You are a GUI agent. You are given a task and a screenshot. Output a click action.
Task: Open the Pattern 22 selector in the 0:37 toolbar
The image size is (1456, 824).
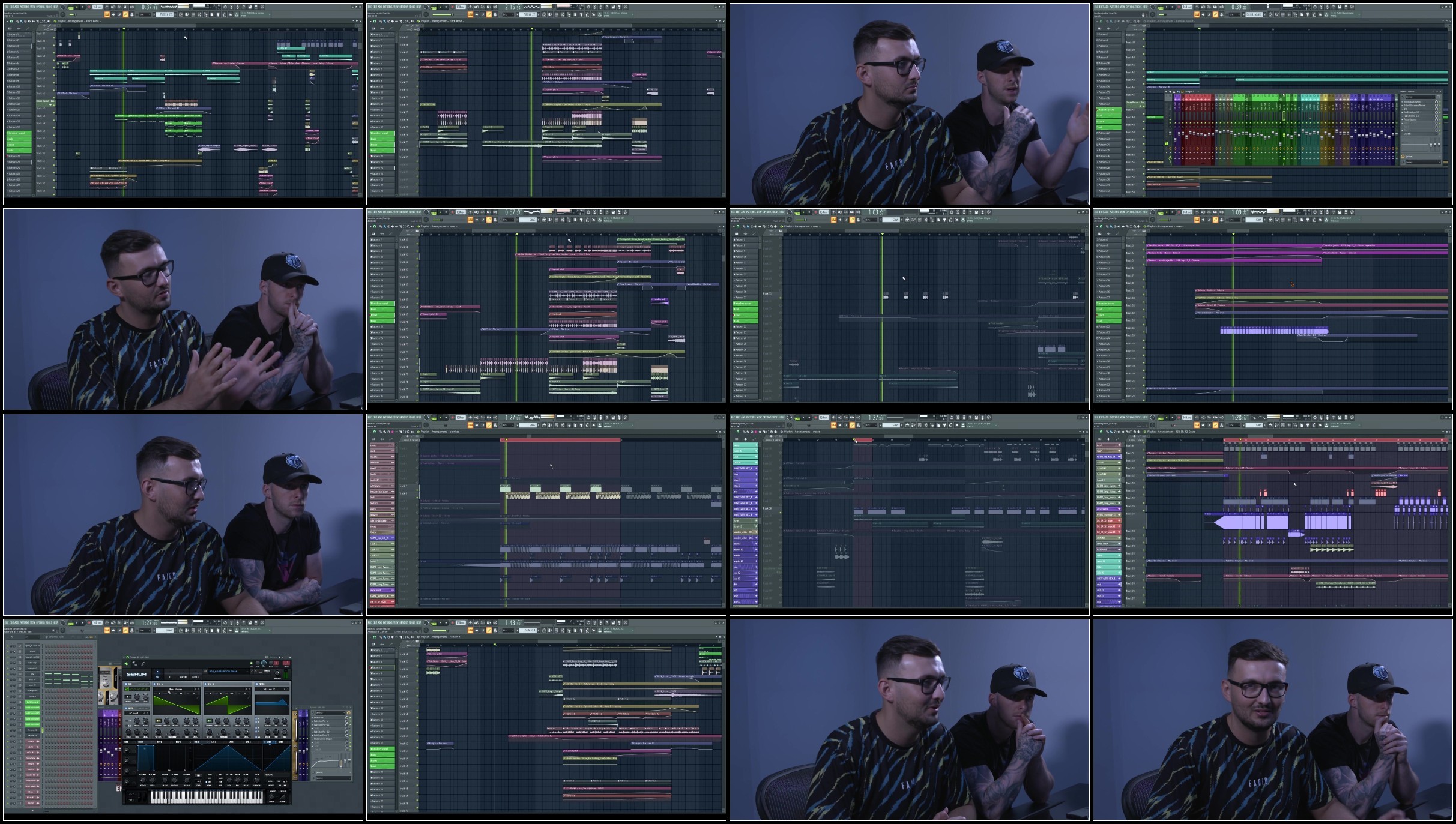point(165,14)
